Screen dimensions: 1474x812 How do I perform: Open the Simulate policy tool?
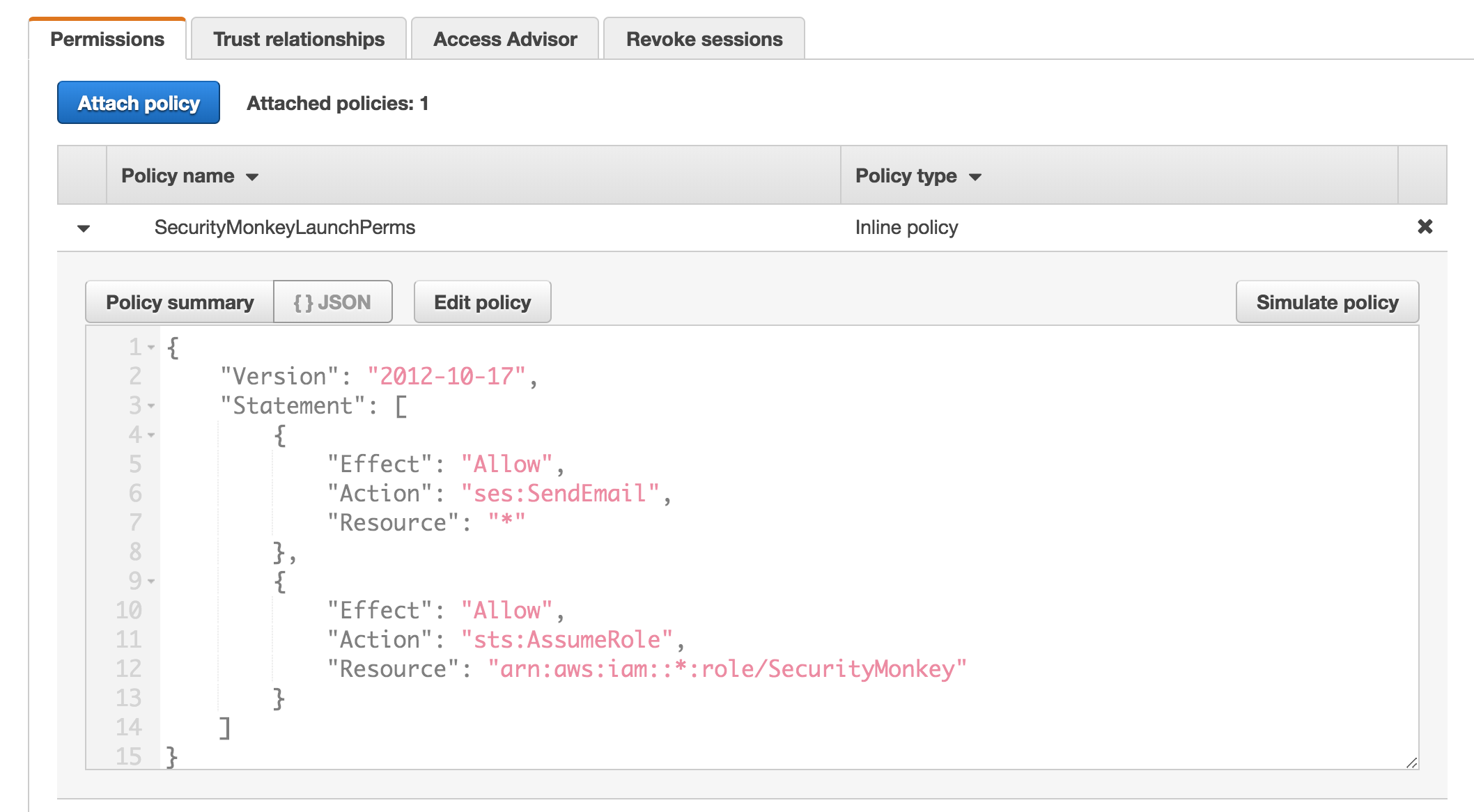(x=1327, y=302)
